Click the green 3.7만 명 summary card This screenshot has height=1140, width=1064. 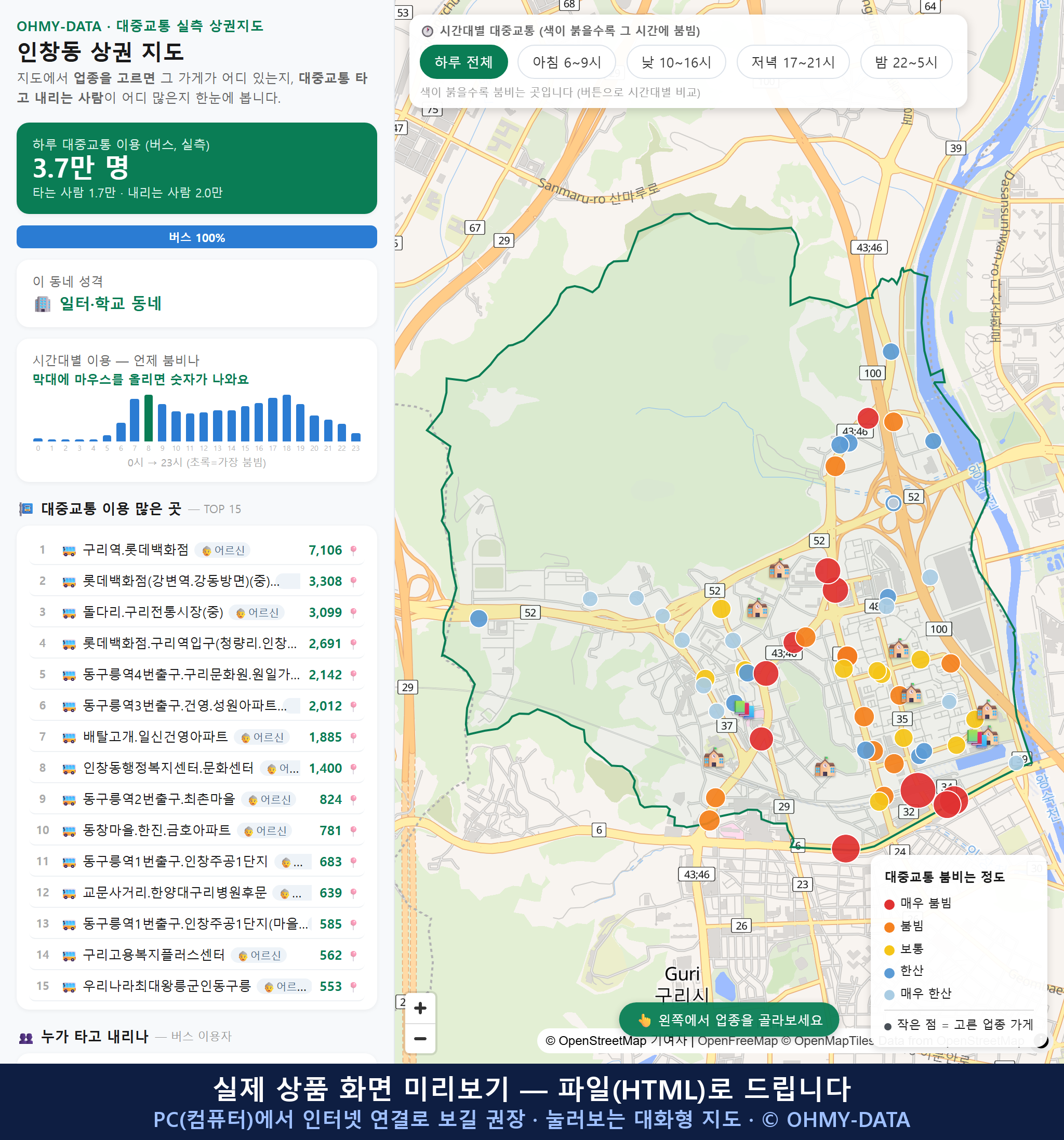point(197,168)
